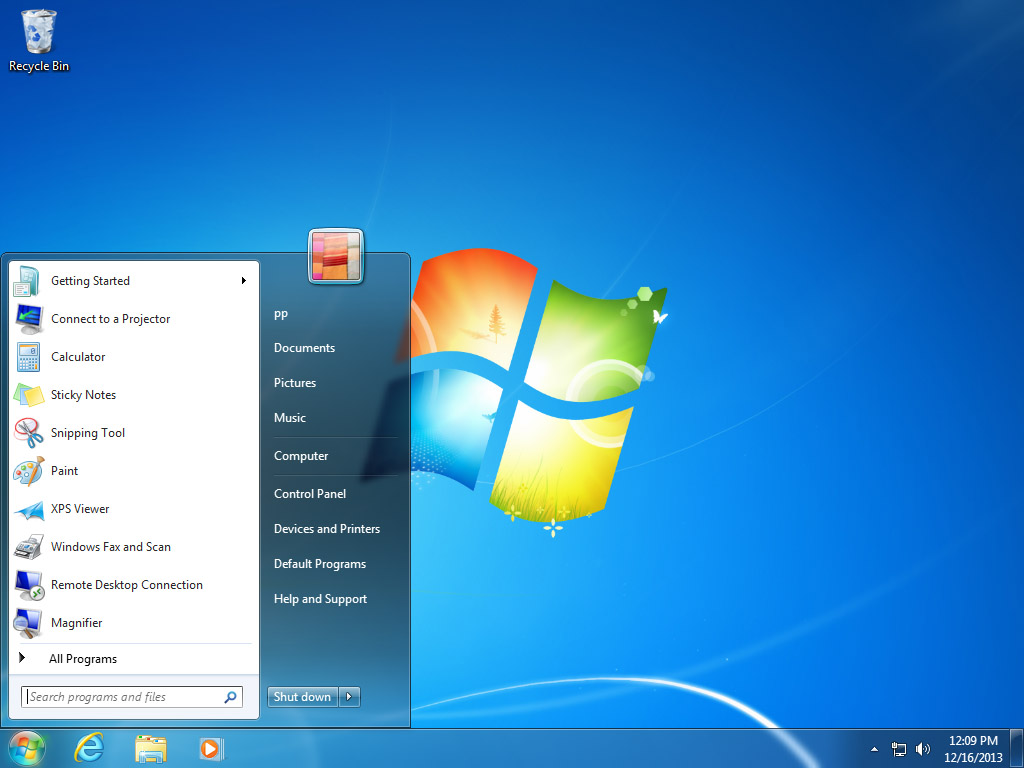Open Windows Media Player from the taskbar
Image resolution: width=1024 pixels, height=768 pixels.
point(211,748)
